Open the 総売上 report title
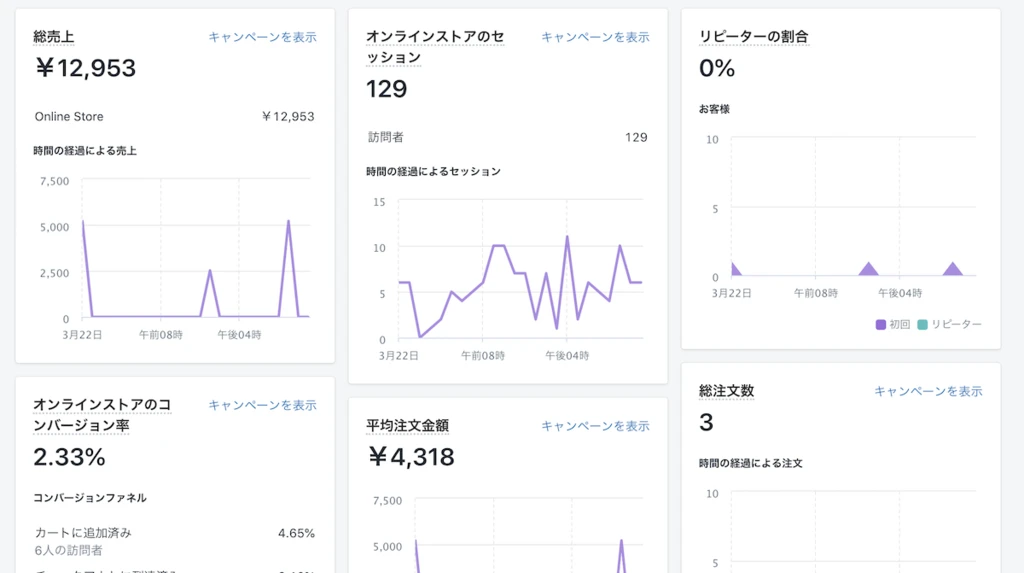This screenshot has width=1024, height=573. pyautogui.click(x=54, y=37)
